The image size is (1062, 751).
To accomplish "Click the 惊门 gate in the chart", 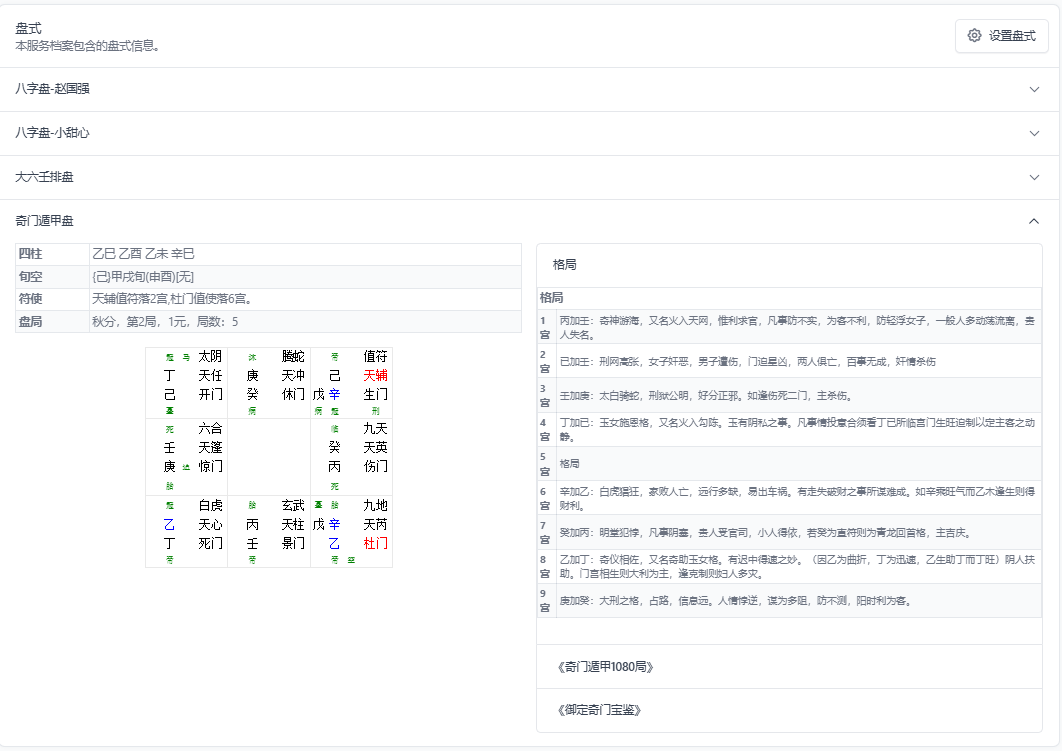I will point(210,466).
